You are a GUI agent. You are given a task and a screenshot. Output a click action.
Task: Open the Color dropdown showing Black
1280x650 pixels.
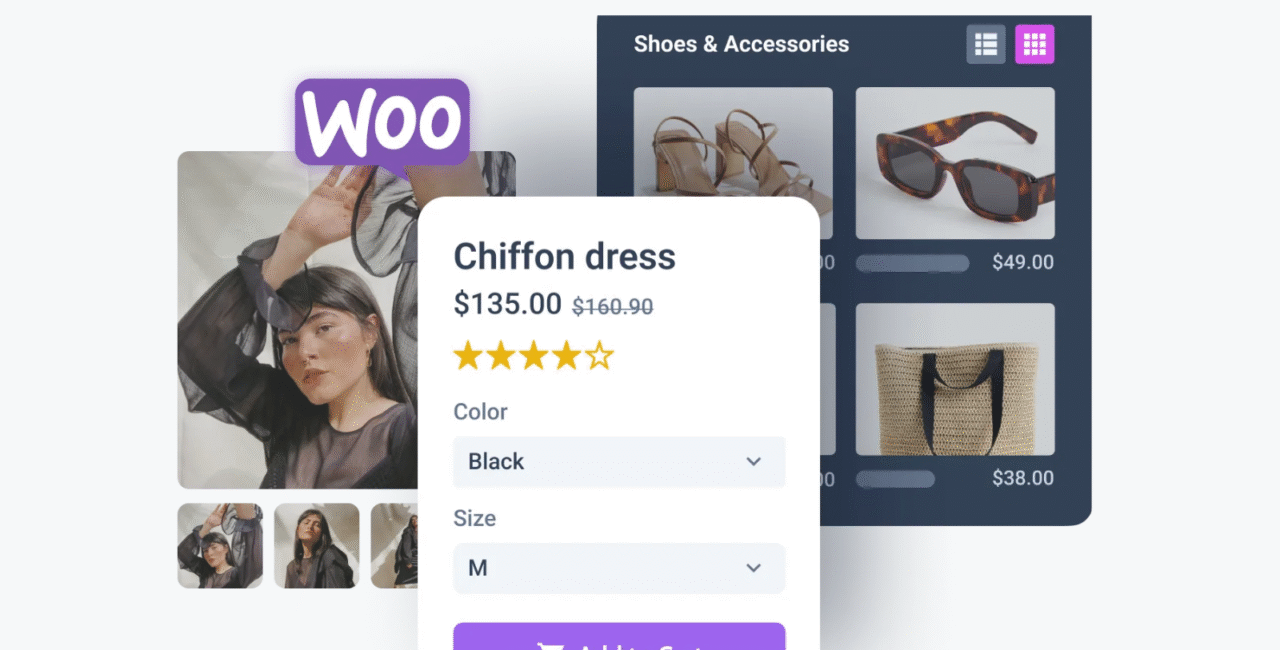[x=619, y=462]
